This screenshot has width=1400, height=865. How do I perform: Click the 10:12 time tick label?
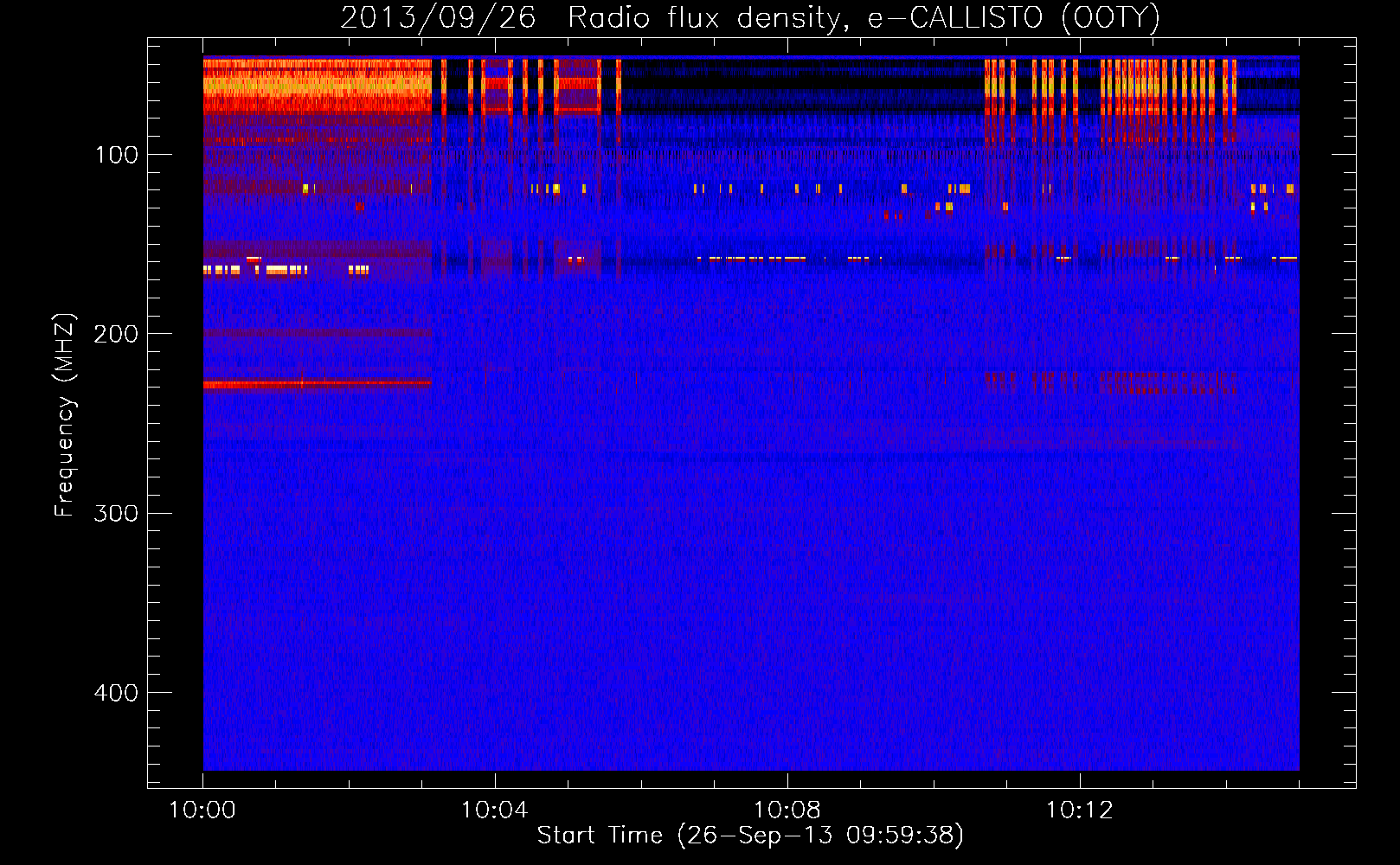point(1079,811)
